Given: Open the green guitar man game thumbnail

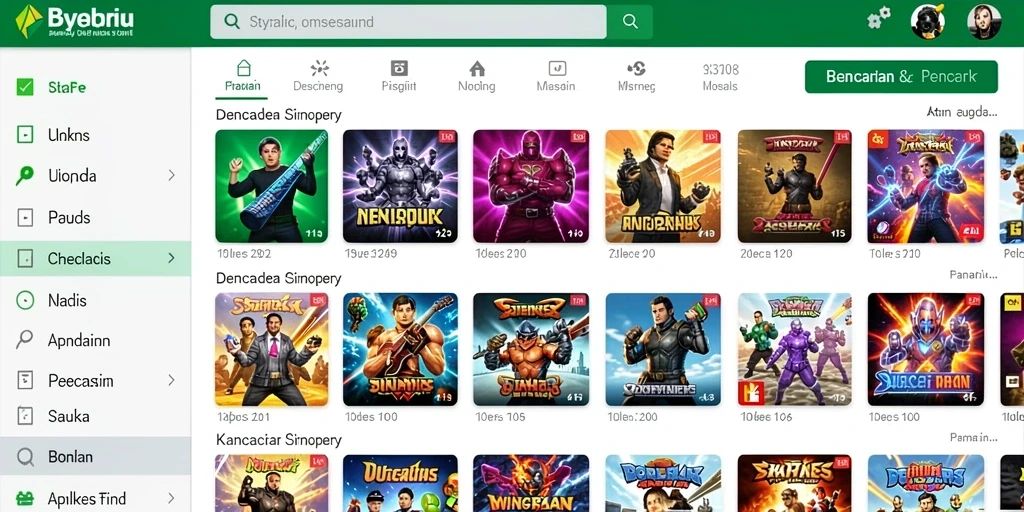Looking at the screenshot, I should click(272, 186).
